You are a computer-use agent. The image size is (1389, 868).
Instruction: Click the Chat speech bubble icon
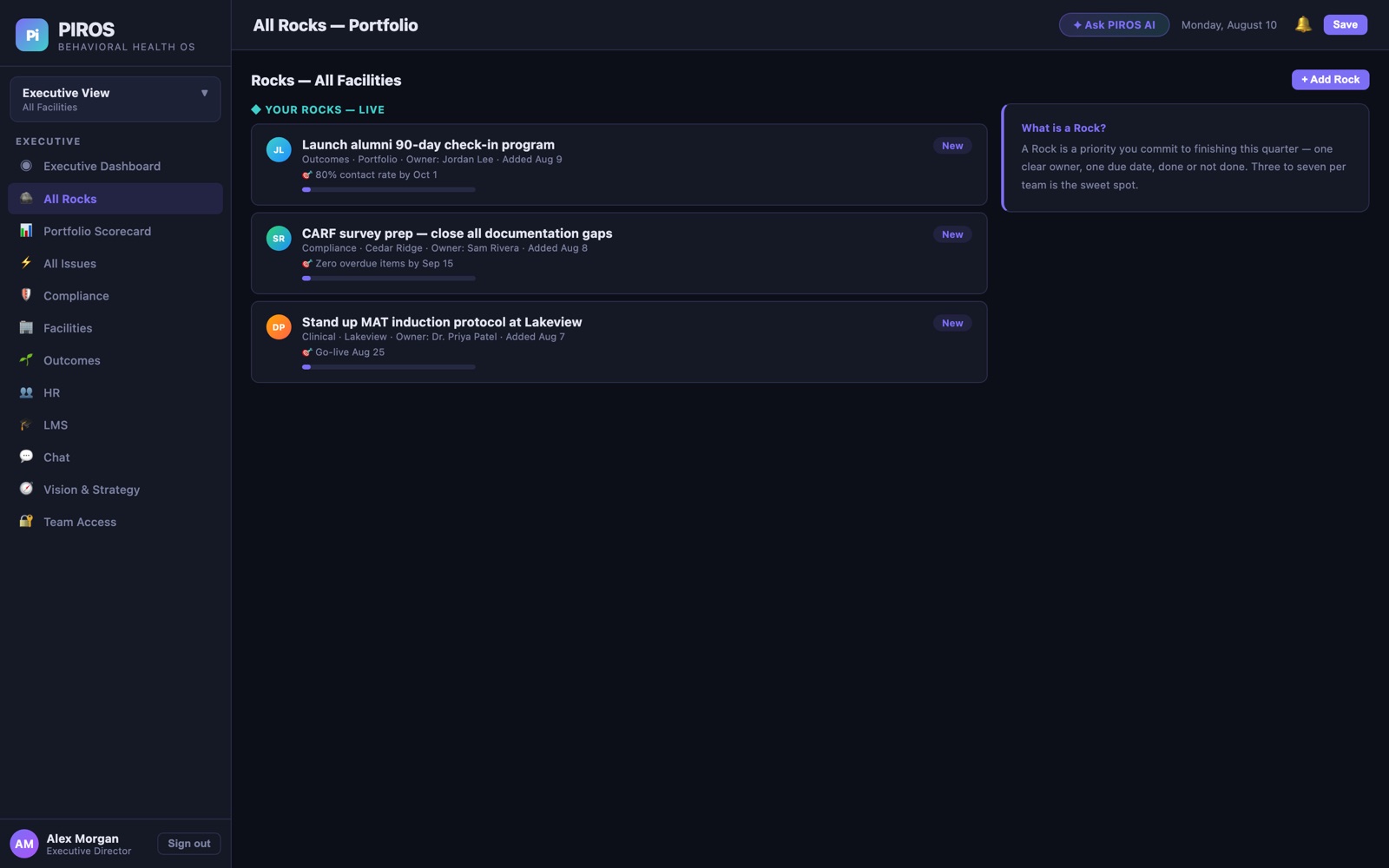[x=26, y=457]
